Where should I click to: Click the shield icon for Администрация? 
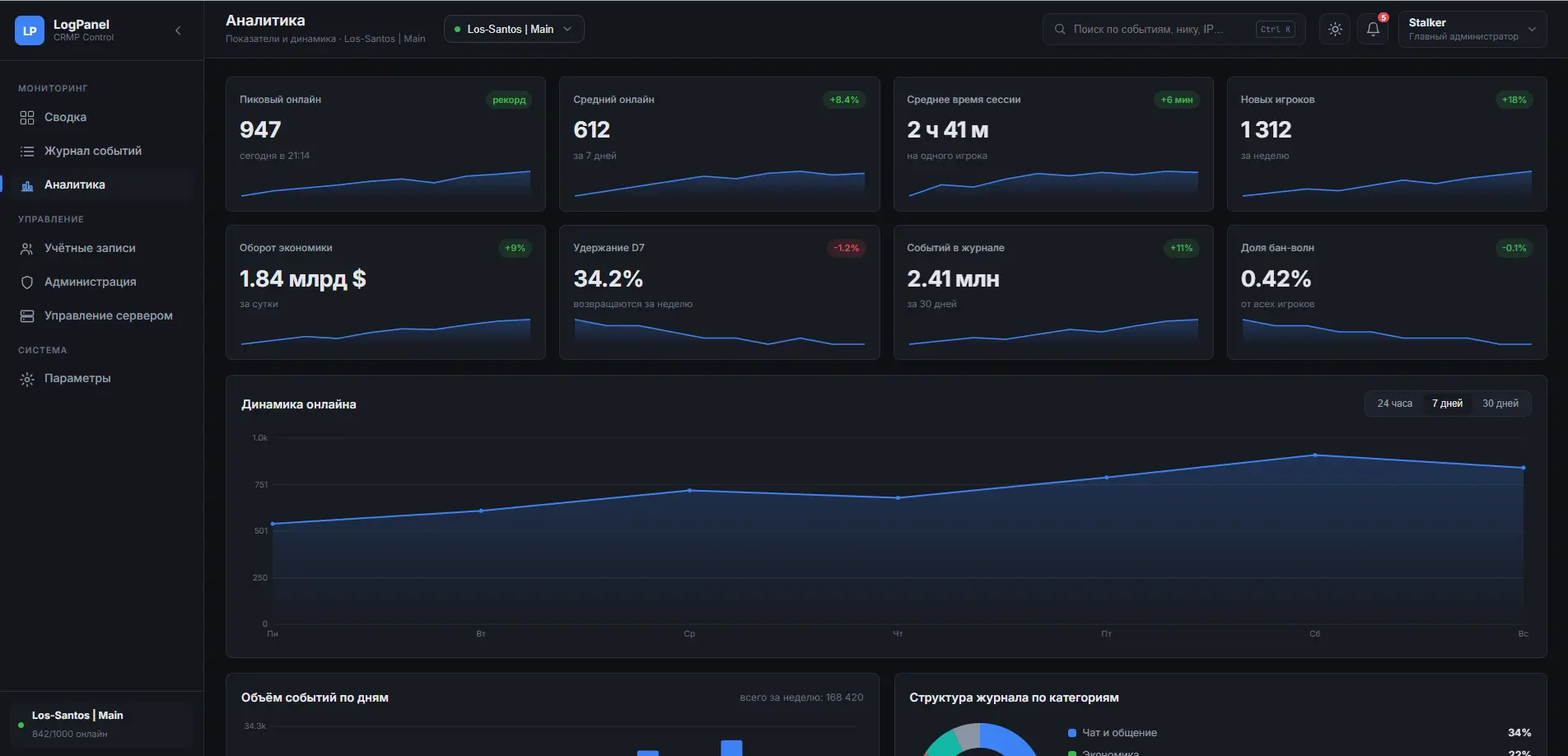click(x=27, y=282)
